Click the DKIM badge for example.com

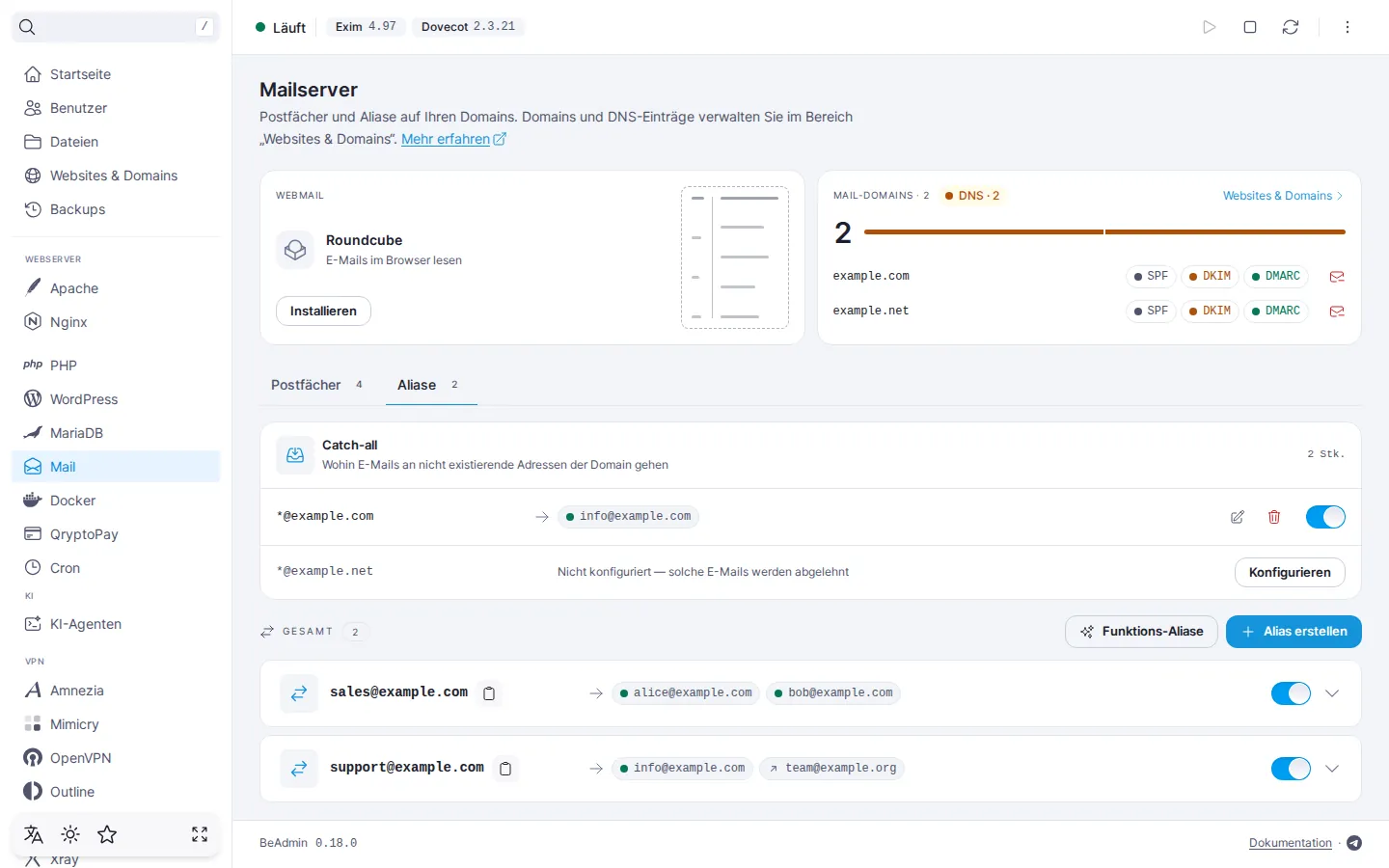[1210, 277]
